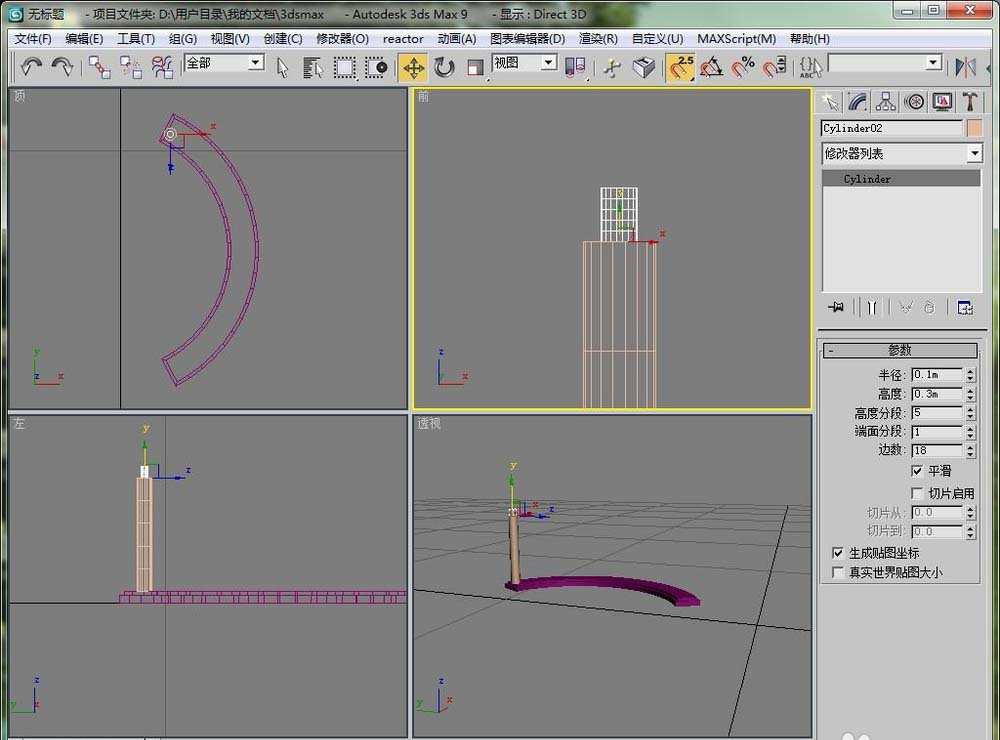Viewport: 1000px width, 740px height.
Task: Open the Hierarchy panel tab
Action: [885, 101]
